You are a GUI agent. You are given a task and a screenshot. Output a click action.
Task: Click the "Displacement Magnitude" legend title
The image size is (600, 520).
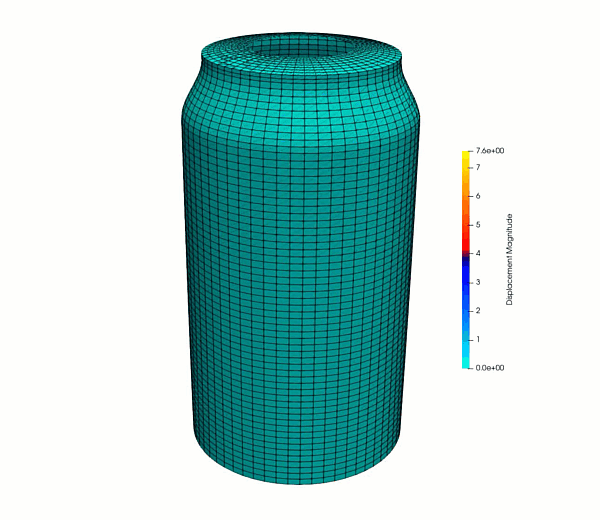[x=509, y=259]
